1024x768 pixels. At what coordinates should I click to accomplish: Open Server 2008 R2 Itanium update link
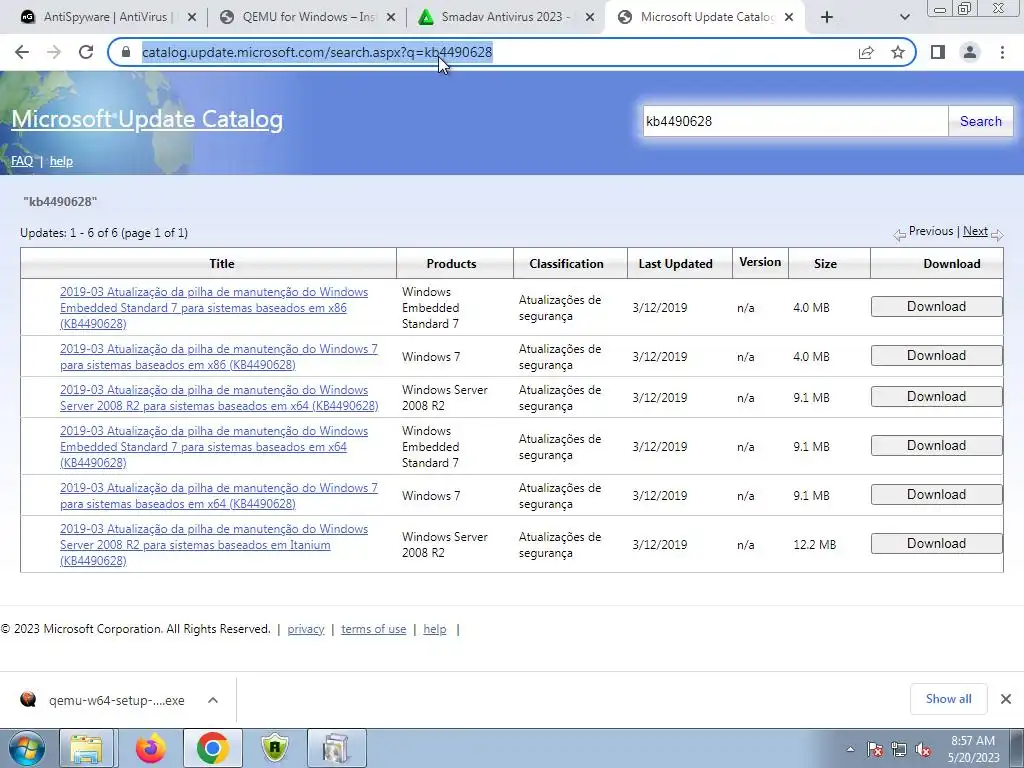[214, 545]
